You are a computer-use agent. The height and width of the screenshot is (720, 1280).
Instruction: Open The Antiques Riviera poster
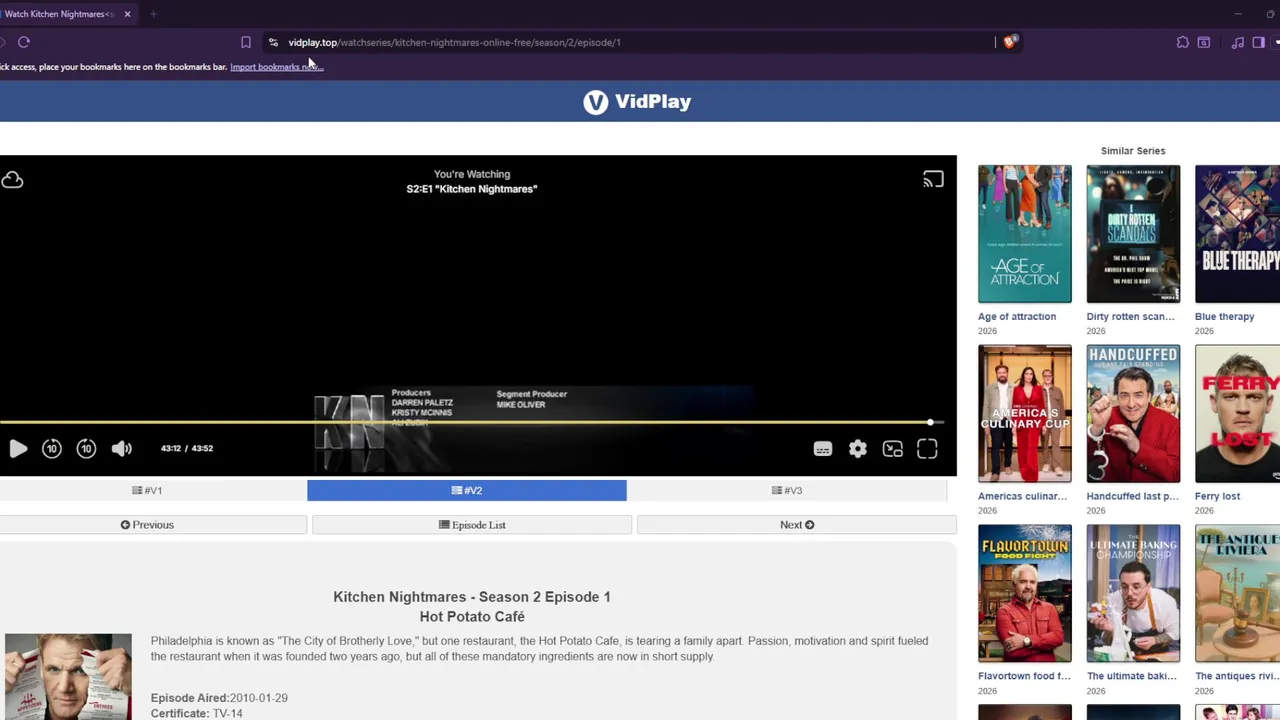[1238, 594]
